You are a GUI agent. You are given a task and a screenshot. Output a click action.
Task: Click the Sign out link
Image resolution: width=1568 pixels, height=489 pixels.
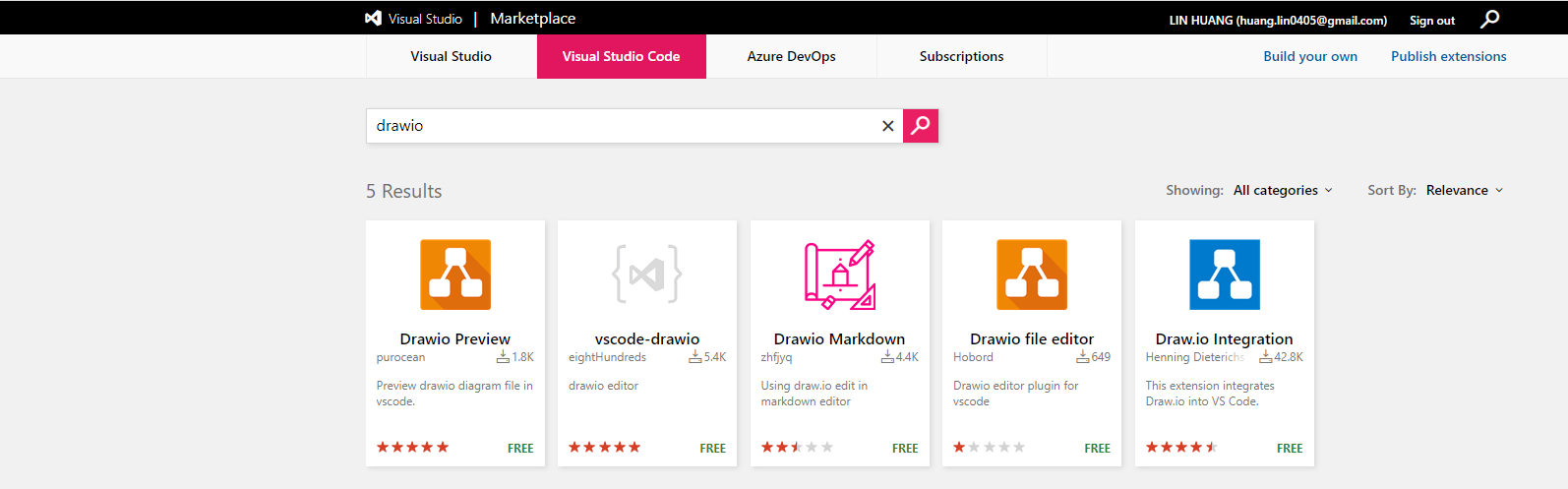[1432, 20]
